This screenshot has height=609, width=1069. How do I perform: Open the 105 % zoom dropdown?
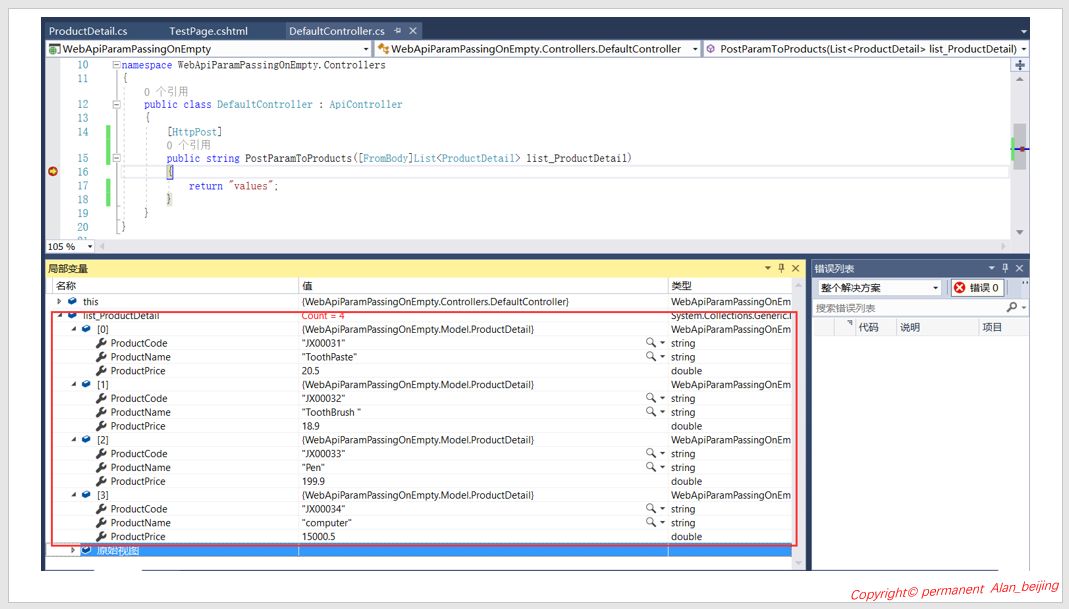[x=90, y=247]
